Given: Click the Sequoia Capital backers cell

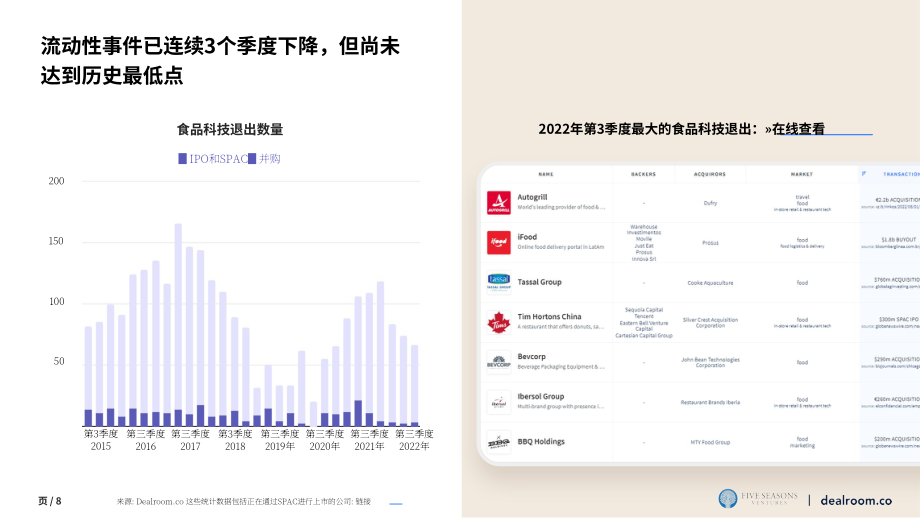Looking at the screenshot, I should [644, 323].
